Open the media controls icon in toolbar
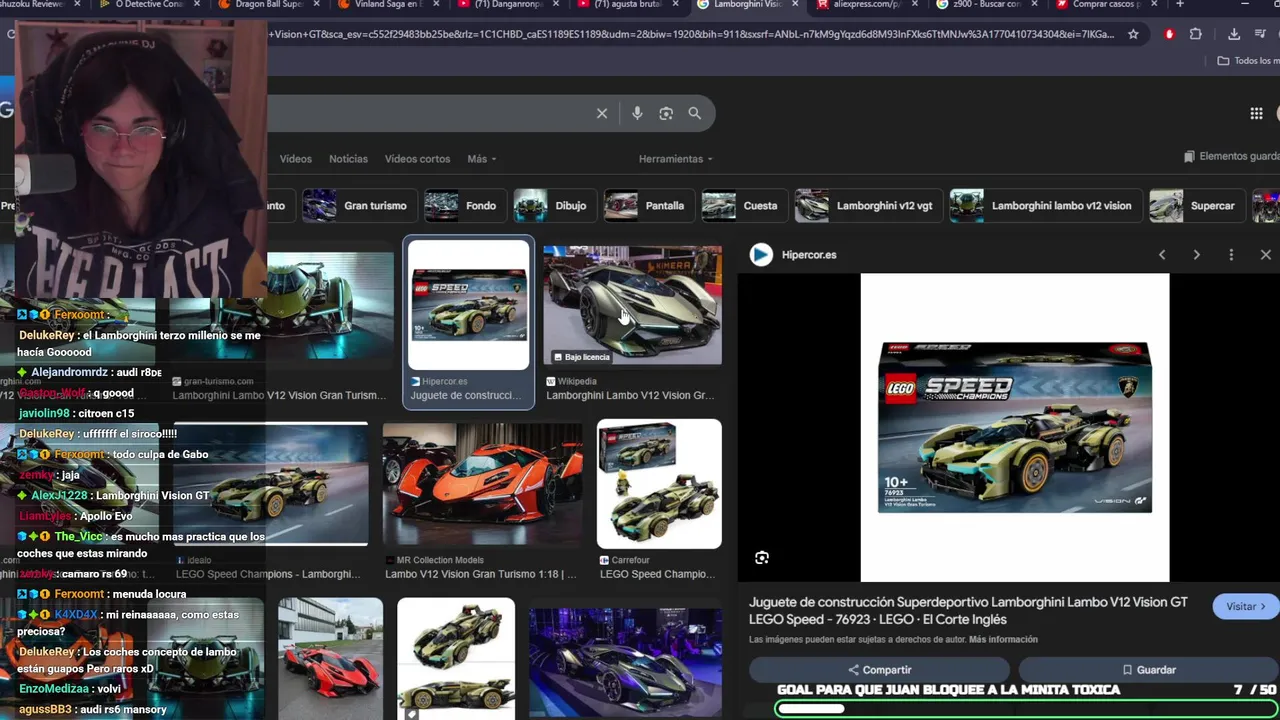Viewport: 1280px width, 720px height. click(1260, 34)
